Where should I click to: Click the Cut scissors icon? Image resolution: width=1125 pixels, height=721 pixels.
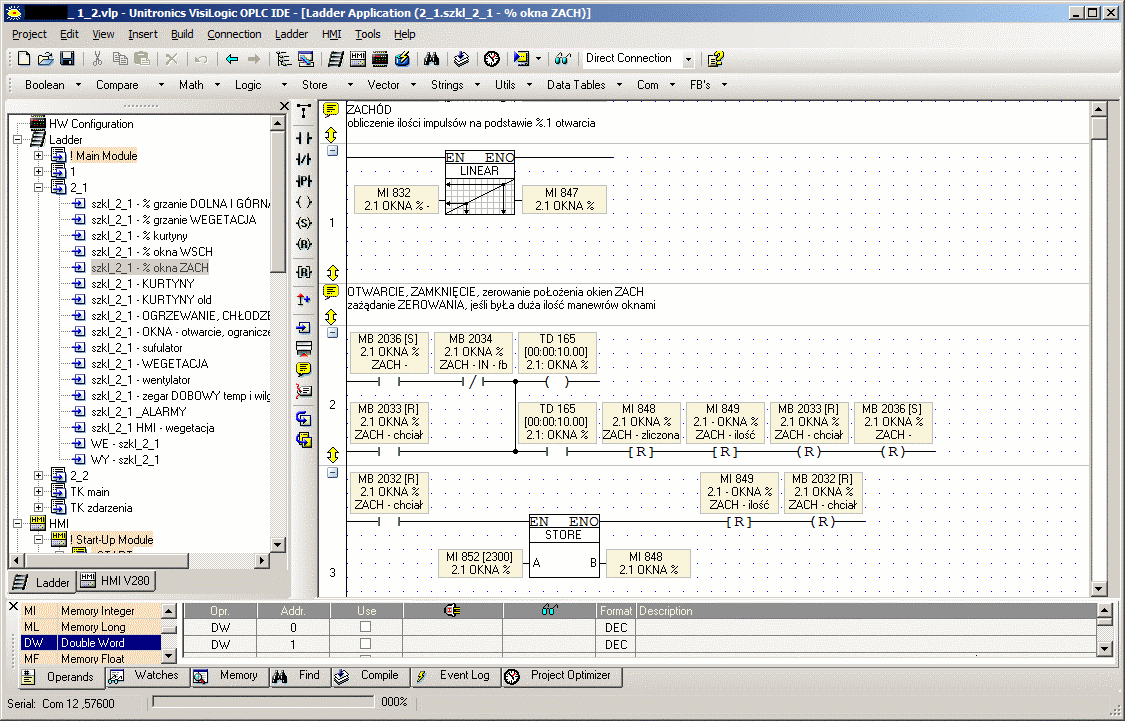(98, 59)
